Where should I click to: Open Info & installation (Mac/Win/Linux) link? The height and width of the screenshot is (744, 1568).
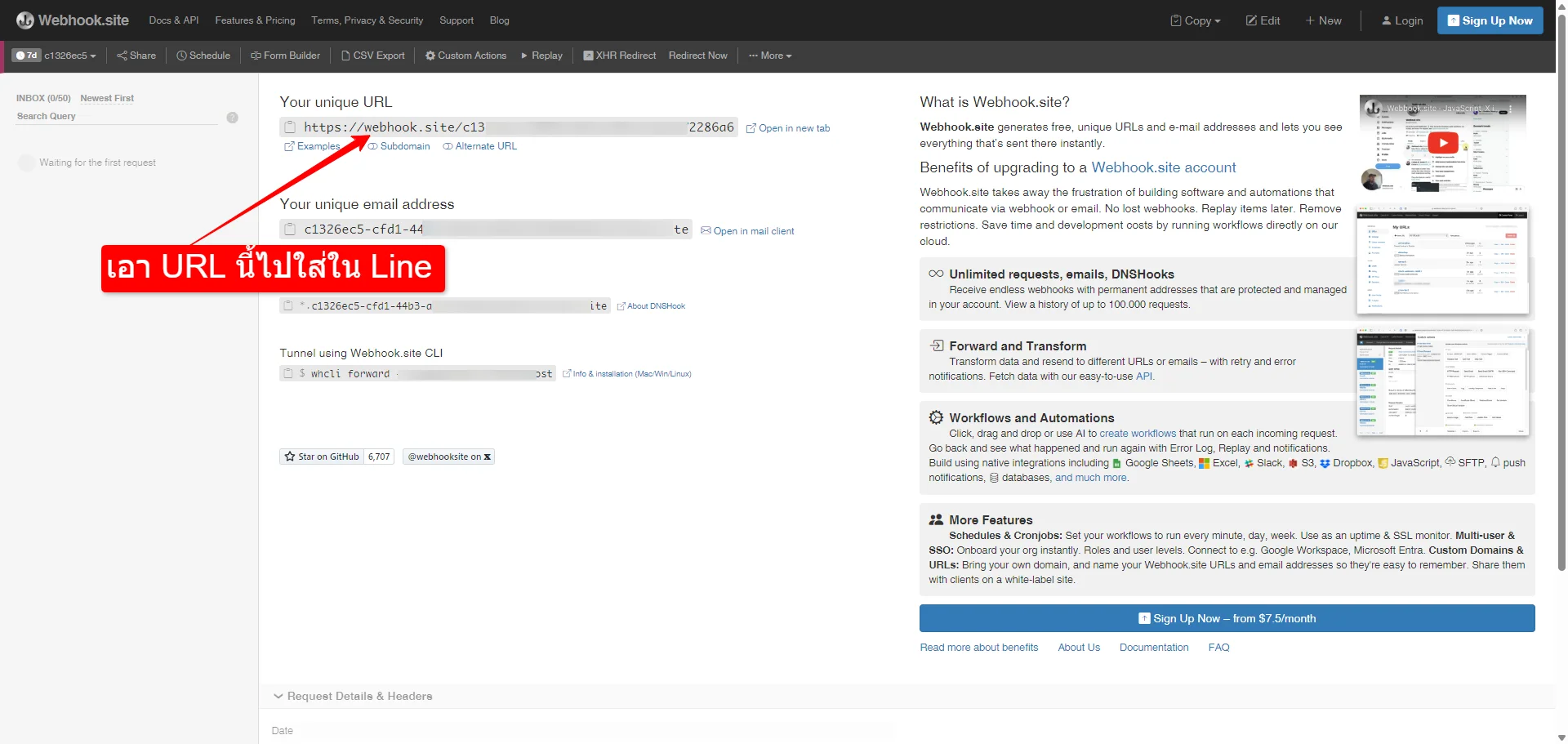click(627, 374)
